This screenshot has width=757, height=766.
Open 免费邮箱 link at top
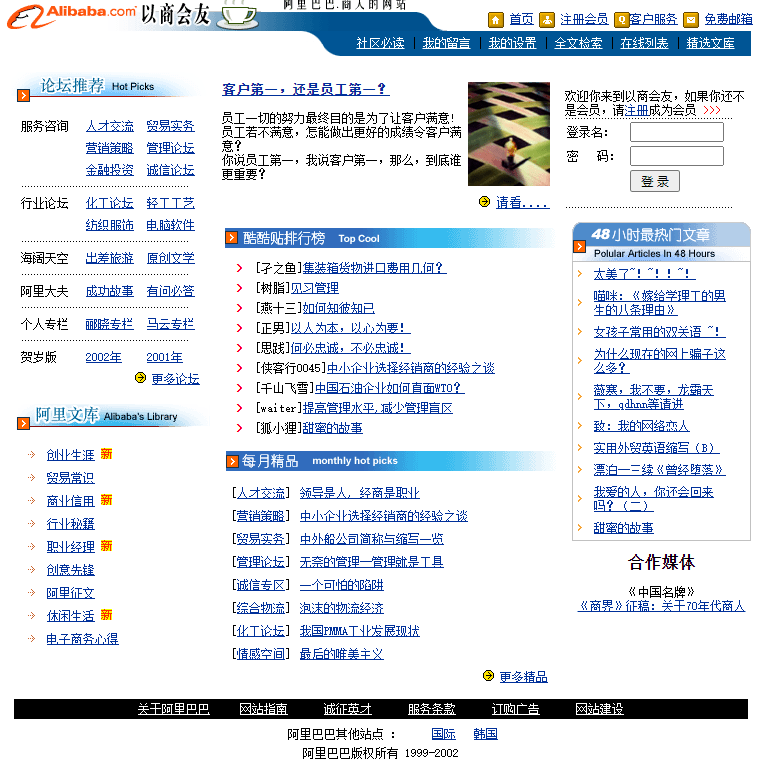click(728, 20)
